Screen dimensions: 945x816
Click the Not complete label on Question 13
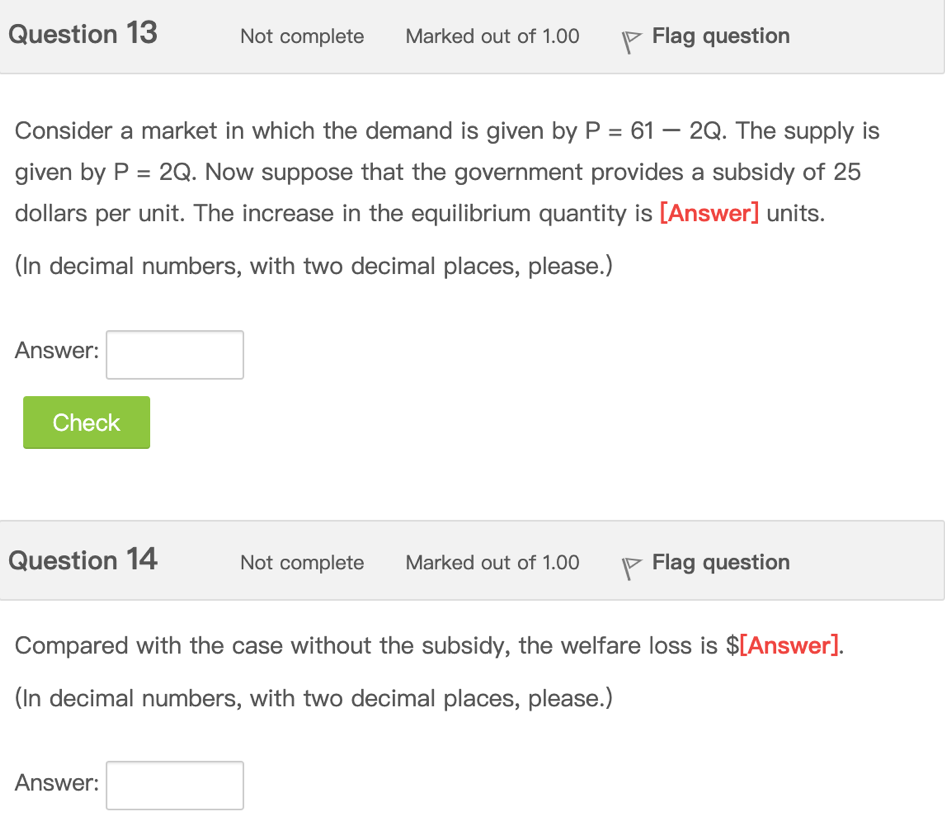[301, 36]
